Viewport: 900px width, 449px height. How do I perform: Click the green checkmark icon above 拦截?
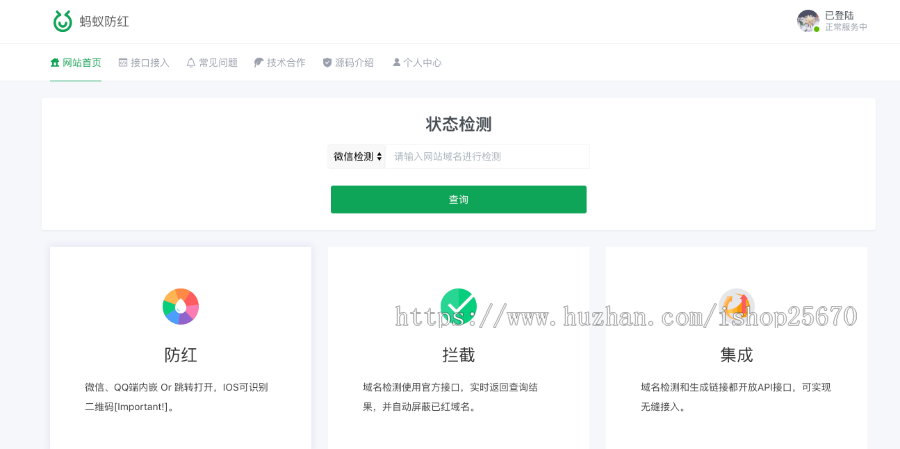(x=459, y=307)
